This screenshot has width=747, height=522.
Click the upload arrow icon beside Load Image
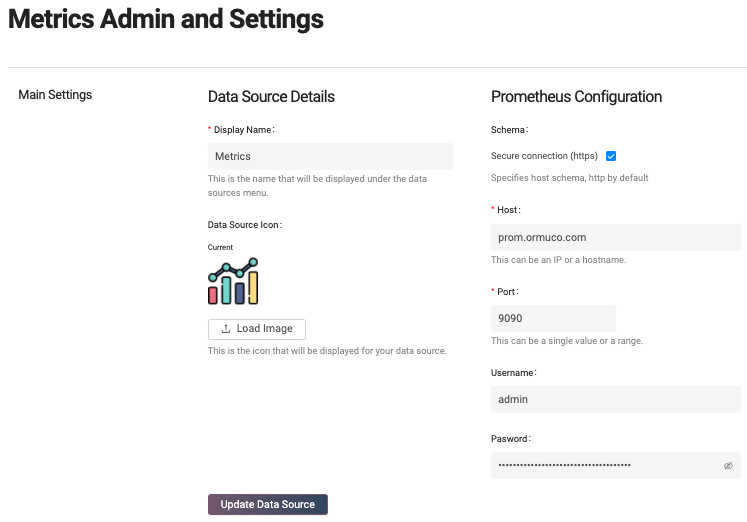226,329
